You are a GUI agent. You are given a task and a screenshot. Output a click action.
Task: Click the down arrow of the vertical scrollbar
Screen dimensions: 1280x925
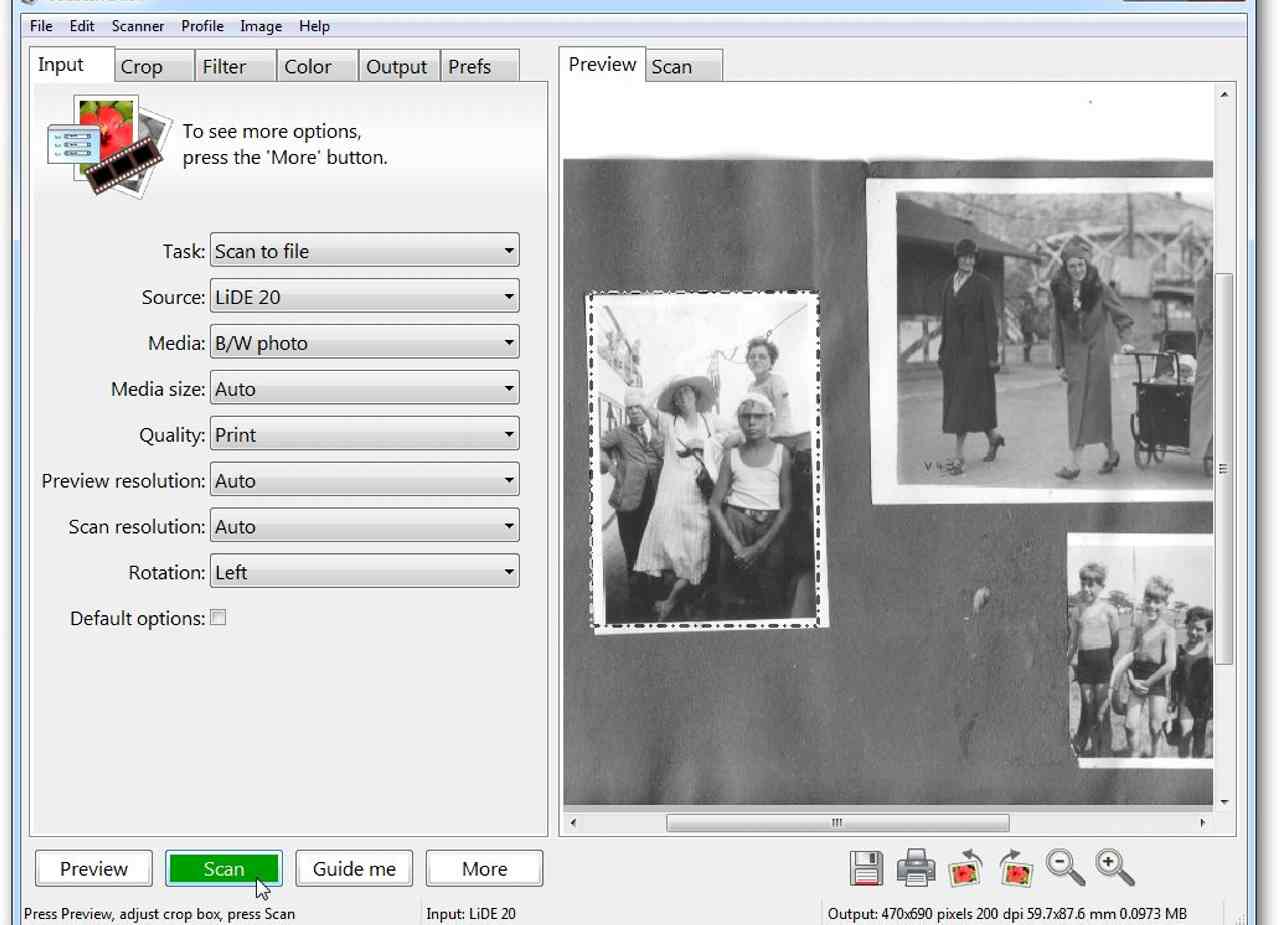[1224, 801]
